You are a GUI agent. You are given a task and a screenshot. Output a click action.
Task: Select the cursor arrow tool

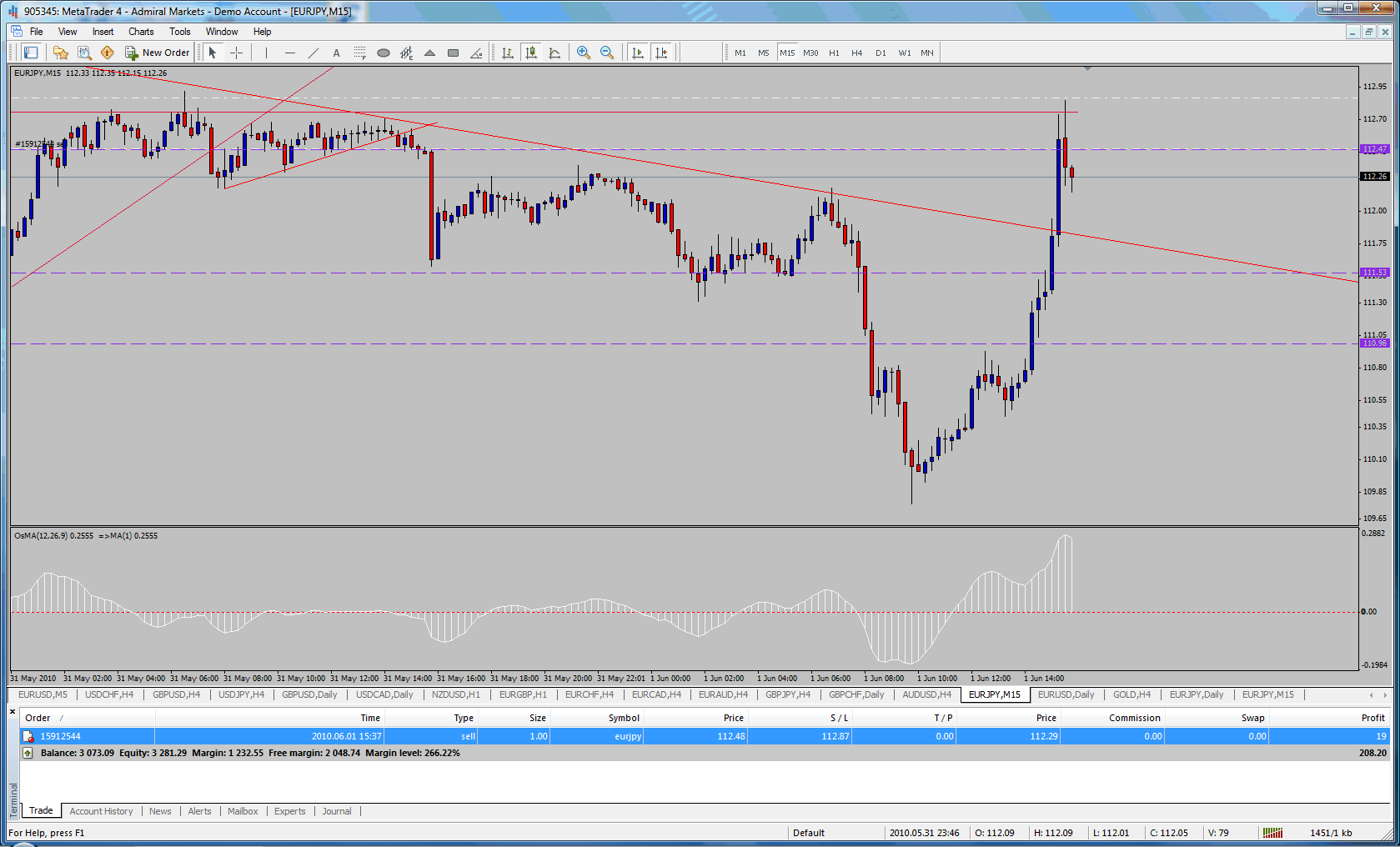pyautogui.click(x=213, y=53)
